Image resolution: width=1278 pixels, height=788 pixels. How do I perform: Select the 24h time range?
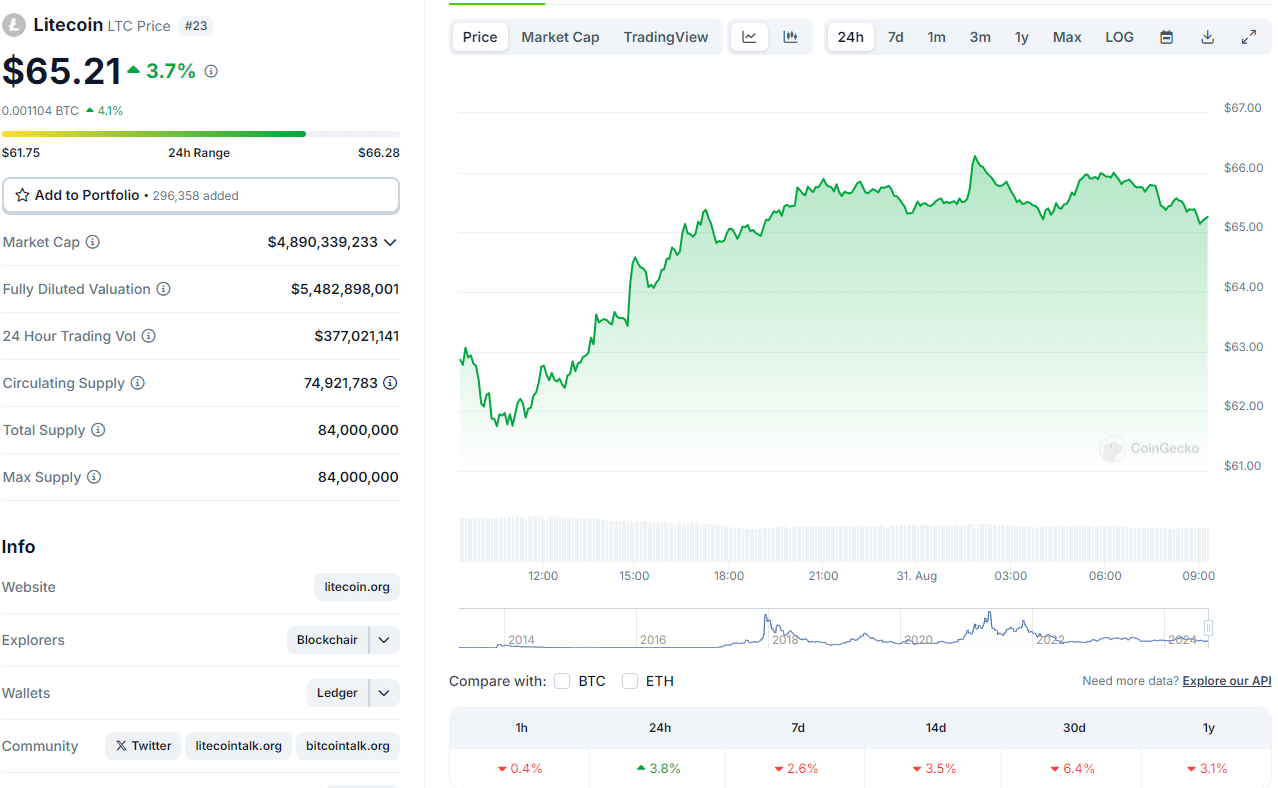(851, 37)
